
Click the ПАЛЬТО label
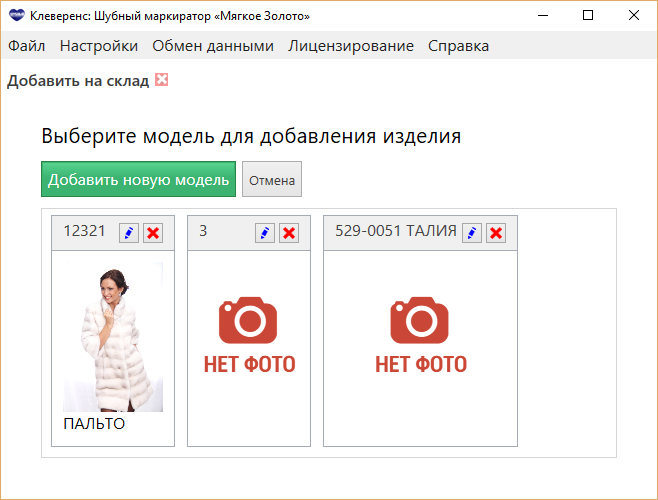[94, 424]
